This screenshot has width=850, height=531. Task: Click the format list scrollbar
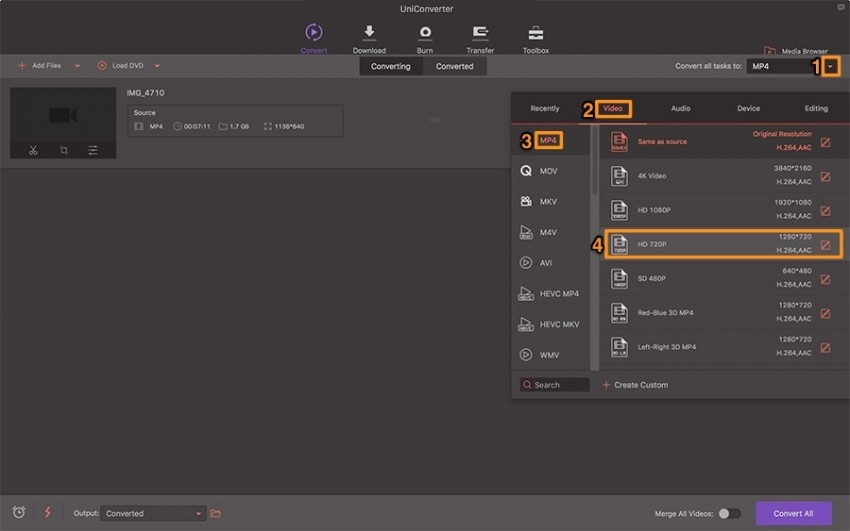(x=595, y=160)
